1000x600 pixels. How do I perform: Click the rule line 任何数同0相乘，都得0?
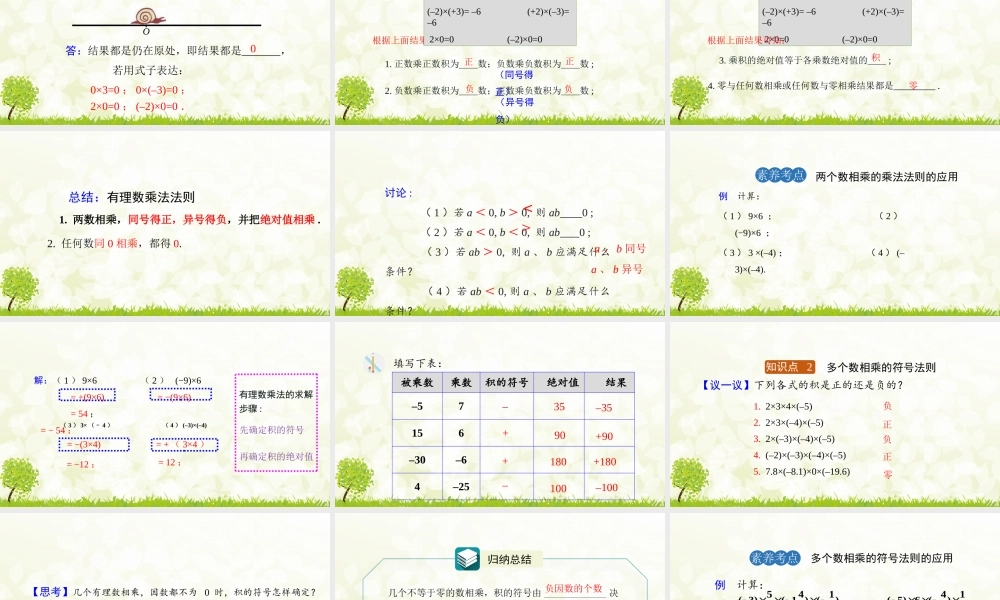tap(115, 244)
